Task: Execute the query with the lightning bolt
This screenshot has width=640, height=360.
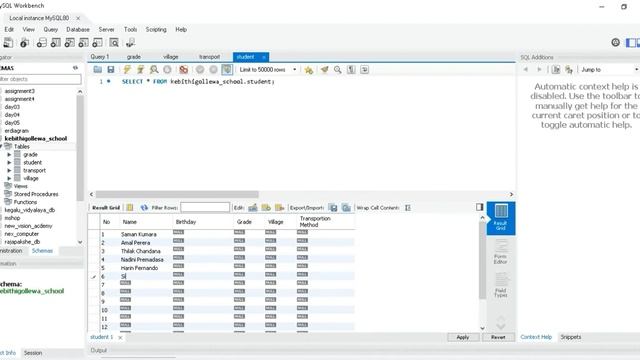Action: pos(127,69)
